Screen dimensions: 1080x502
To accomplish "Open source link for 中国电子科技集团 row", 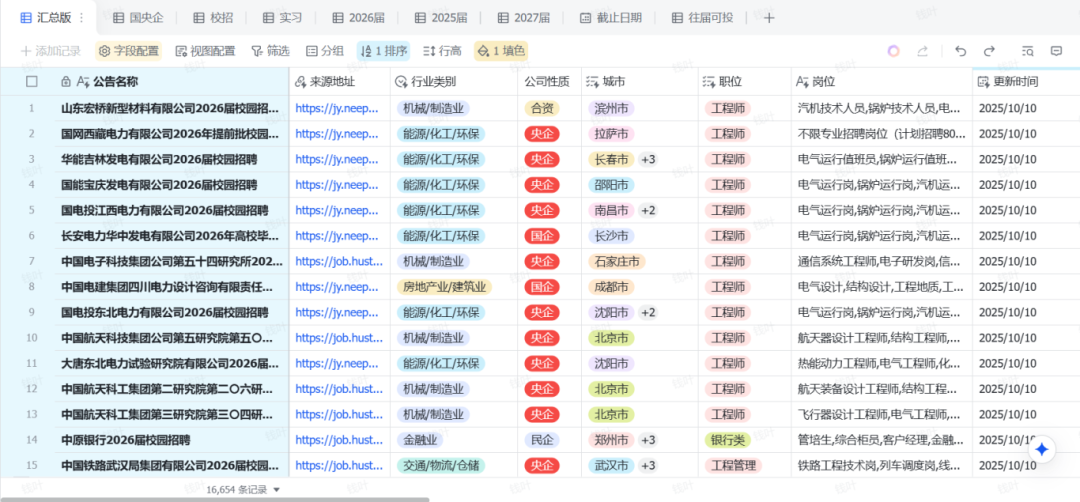I will click(338, 262).
